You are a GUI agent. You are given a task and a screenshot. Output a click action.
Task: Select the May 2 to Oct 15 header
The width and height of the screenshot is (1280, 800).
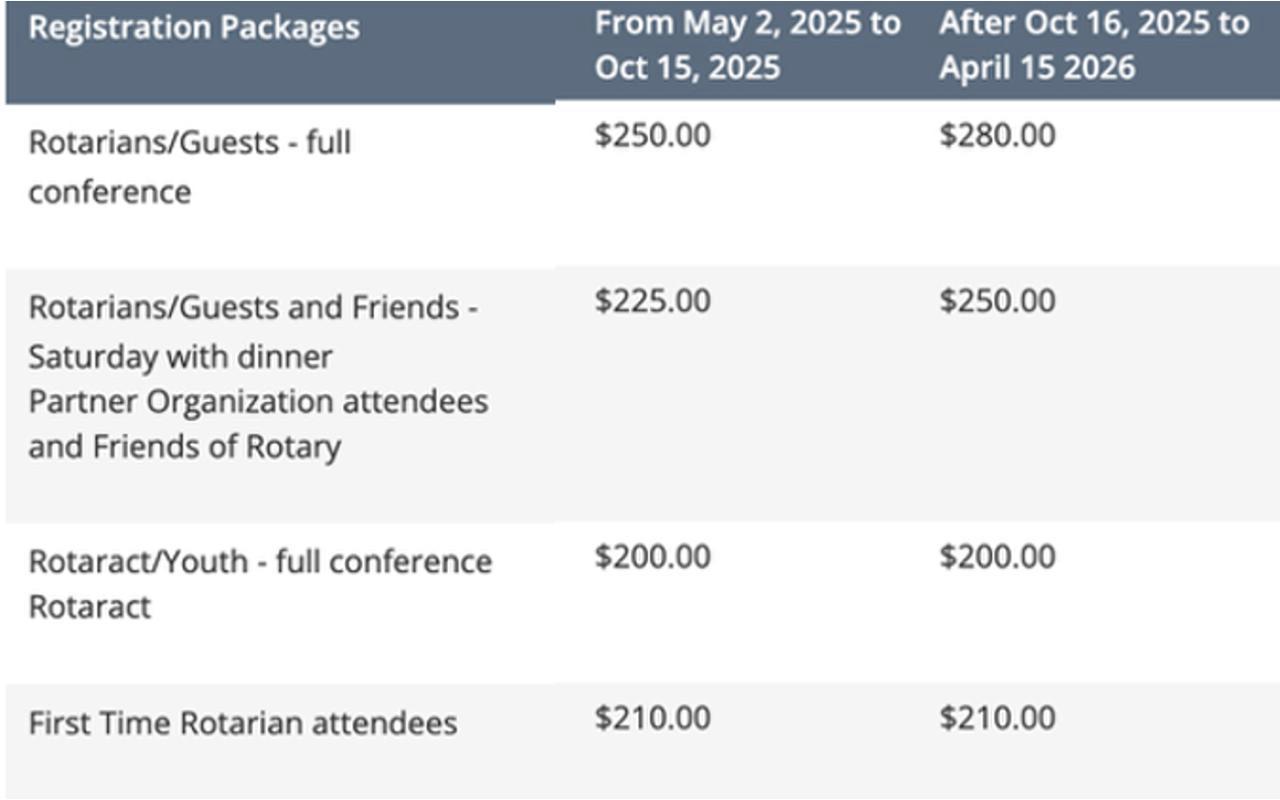tap(747, 45)
